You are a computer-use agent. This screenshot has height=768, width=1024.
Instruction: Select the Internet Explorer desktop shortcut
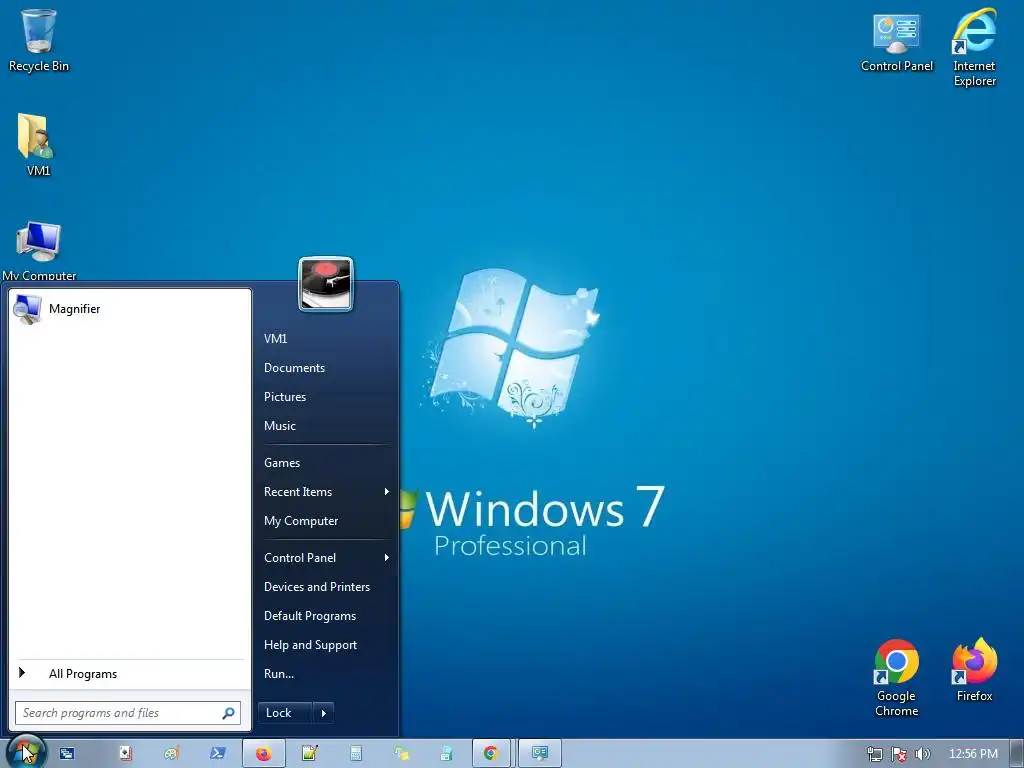974,47
